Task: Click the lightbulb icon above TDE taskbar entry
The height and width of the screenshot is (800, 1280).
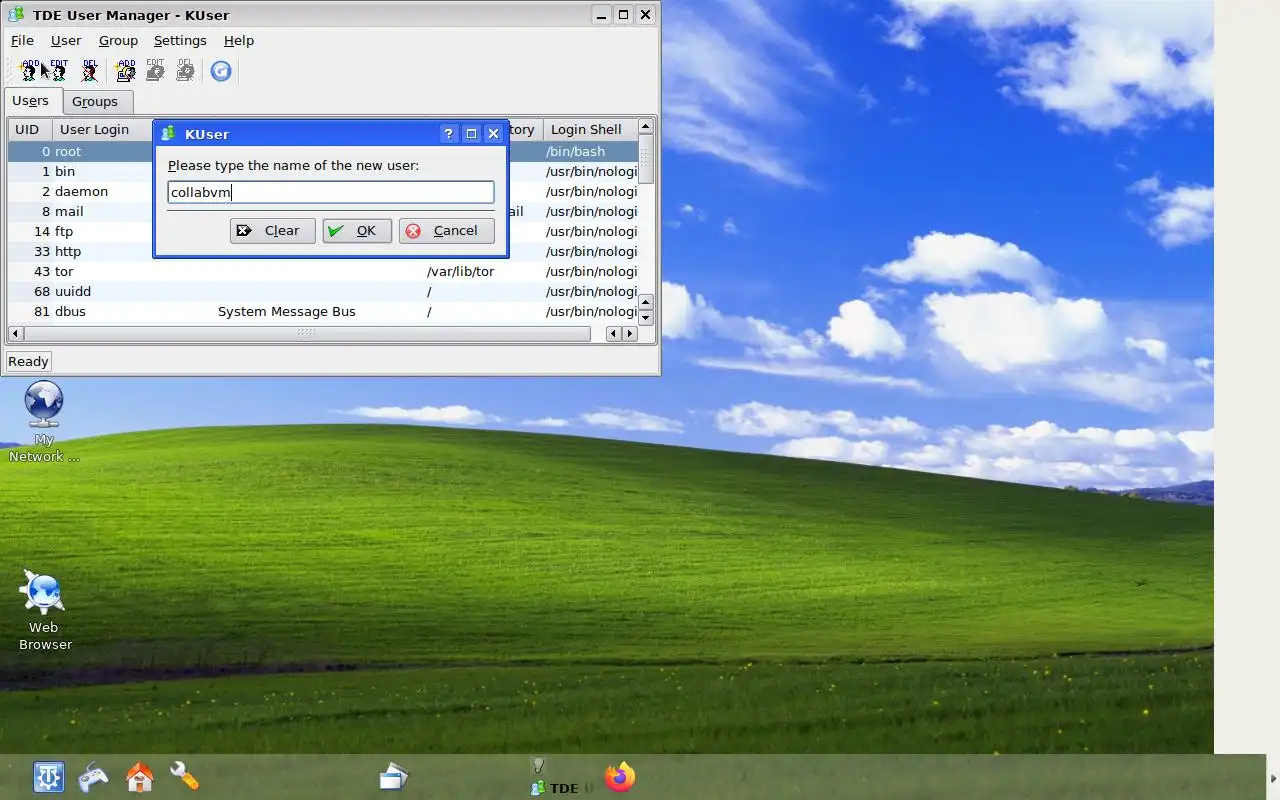Action: (537, 765)
